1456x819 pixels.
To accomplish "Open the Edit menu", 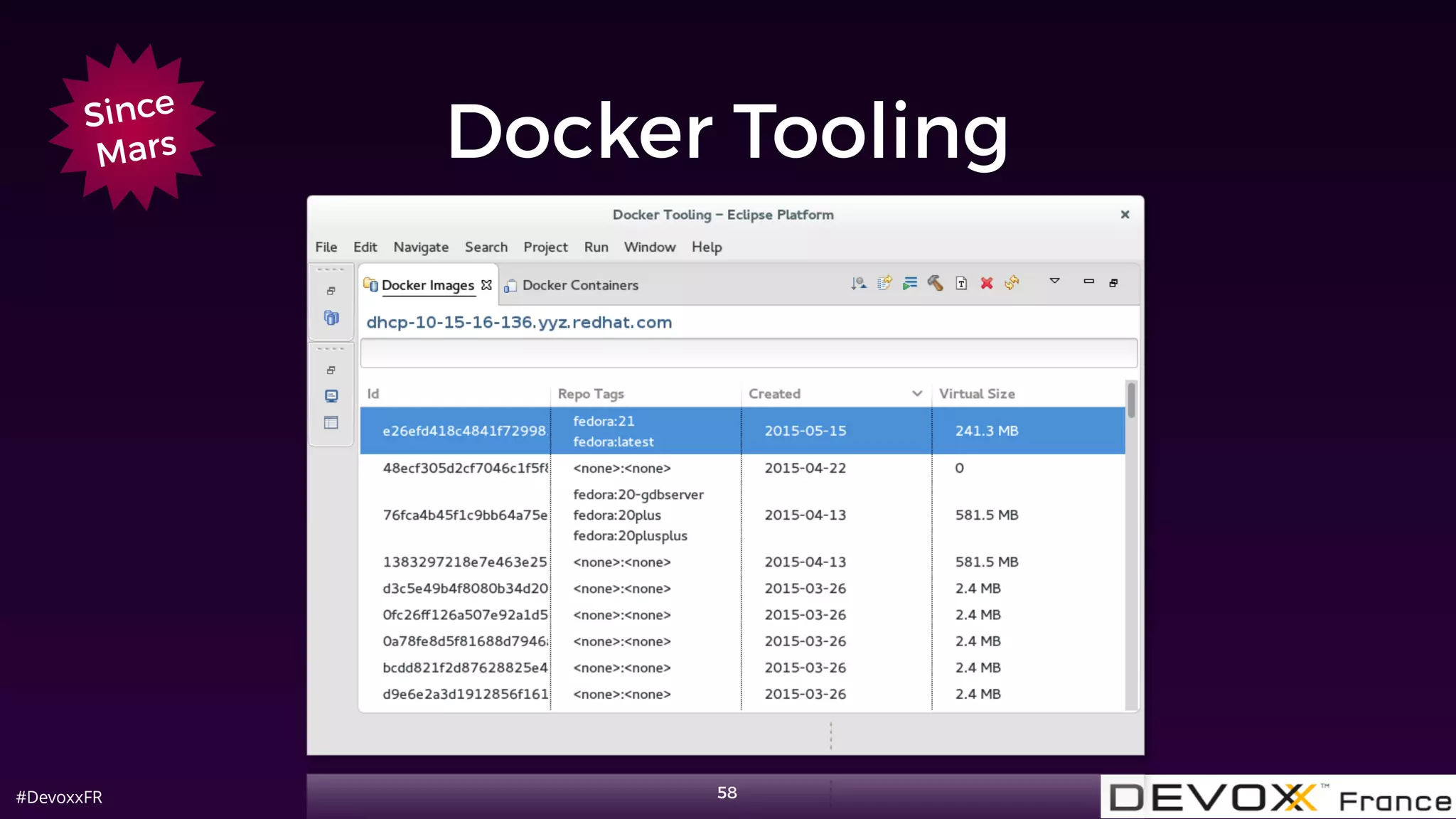I will click(x=365, y=247).
